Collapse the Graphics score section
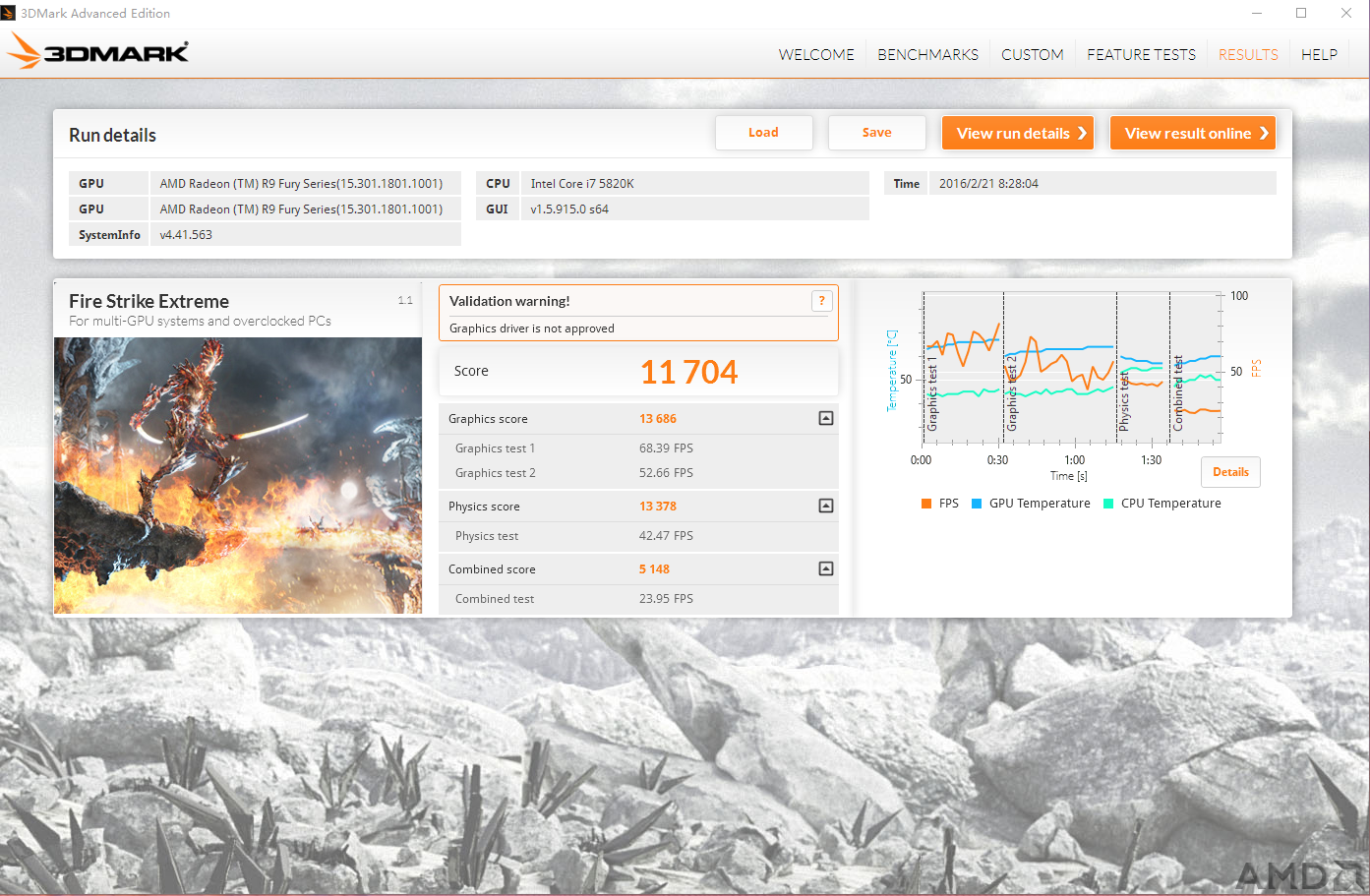This screenshot has width=1370, height=896. click(826, 418)
